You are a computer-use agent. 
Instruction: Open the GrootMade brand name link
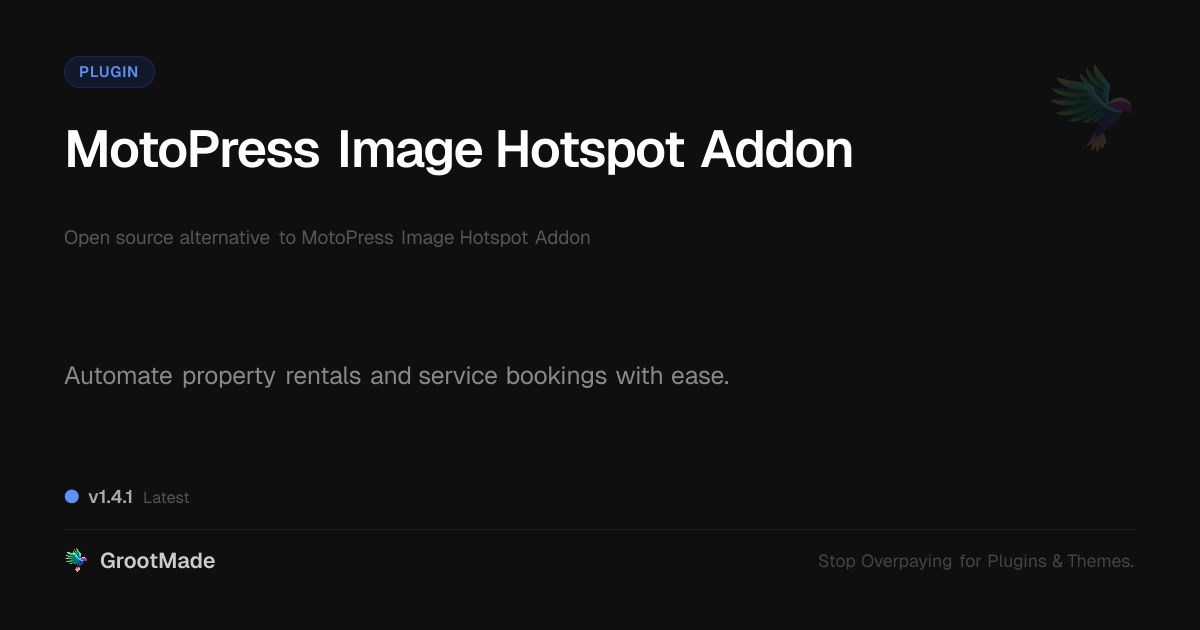[157, 561]
